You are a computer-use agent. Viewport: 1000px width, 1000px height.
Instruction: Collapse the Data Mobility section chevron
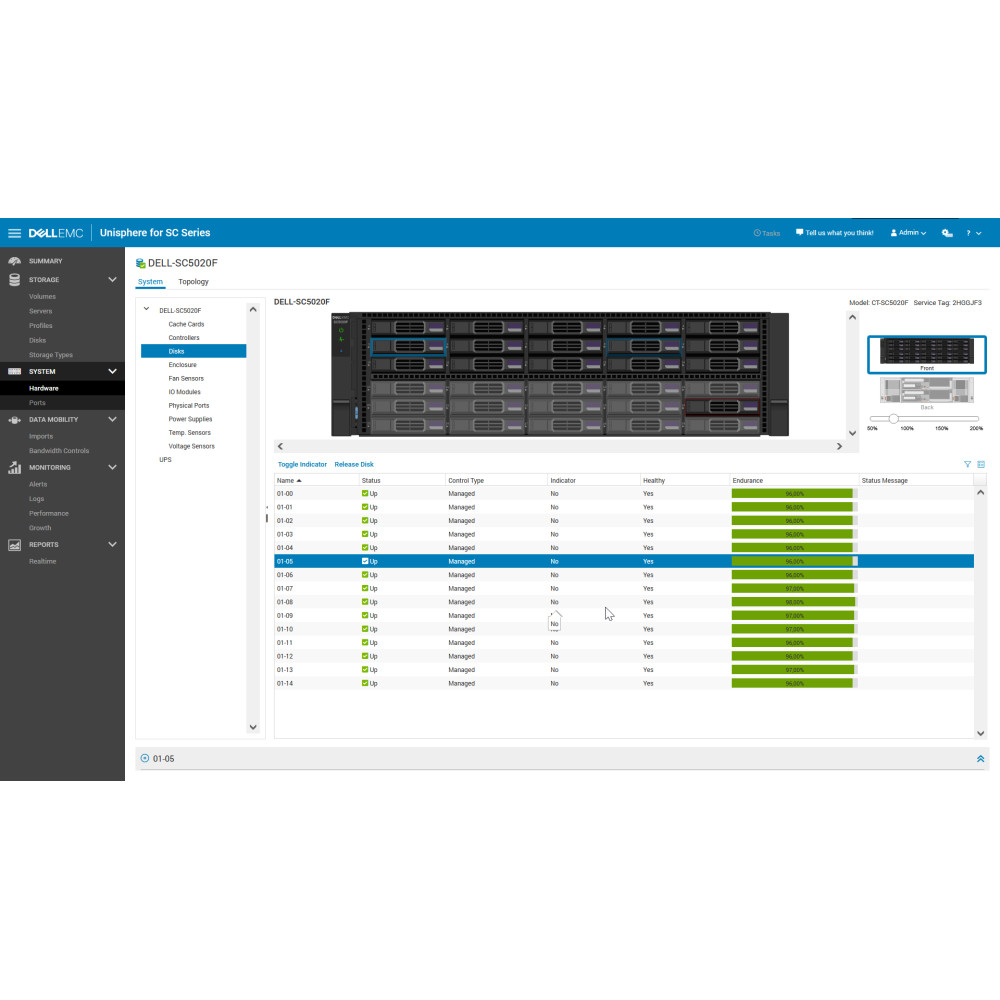112,420
